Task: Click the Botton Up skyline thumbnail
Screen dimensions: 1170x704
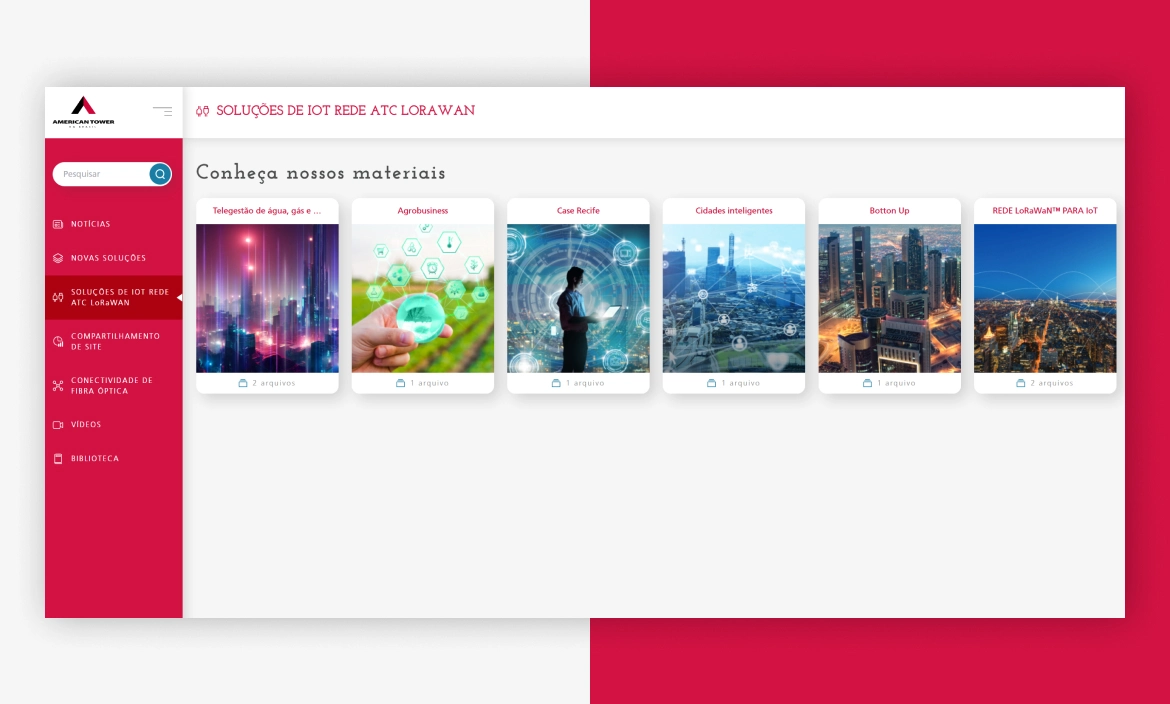Action: coord(889,298)
